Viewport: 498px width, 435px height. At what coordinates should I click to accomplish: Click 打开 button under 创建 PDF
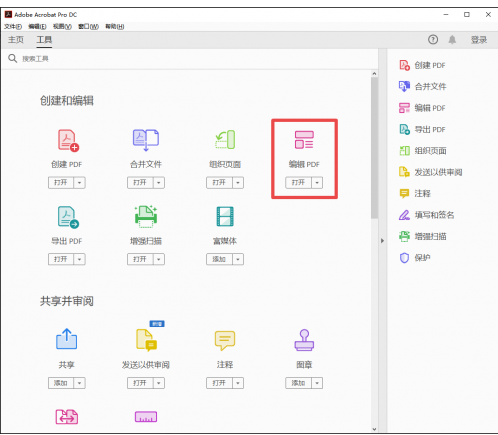pos(61,183)
